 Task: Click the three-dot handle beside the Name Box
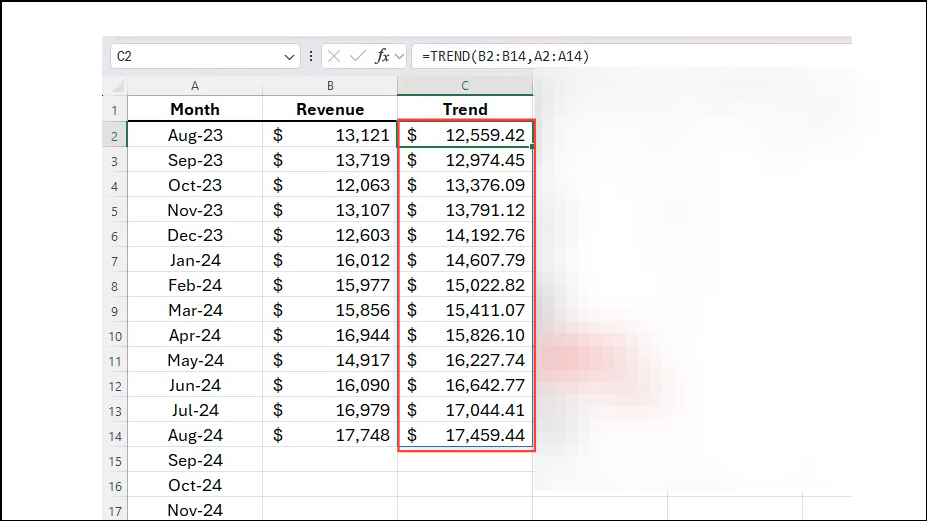pos(311,56)
